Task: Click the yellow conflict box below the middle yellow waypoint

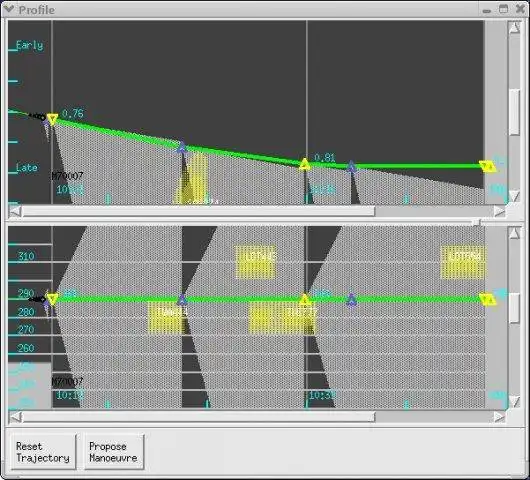Action: (x=282, y=318)
